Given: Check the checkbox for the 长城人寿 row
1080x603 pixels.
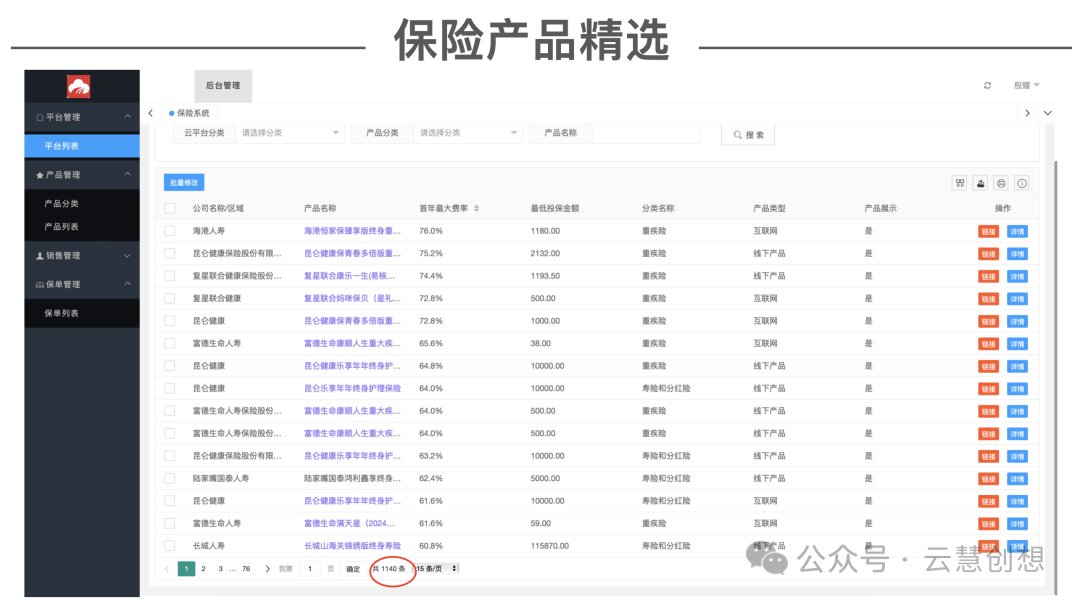Looking at the screenshot, I should click(169, 545).
